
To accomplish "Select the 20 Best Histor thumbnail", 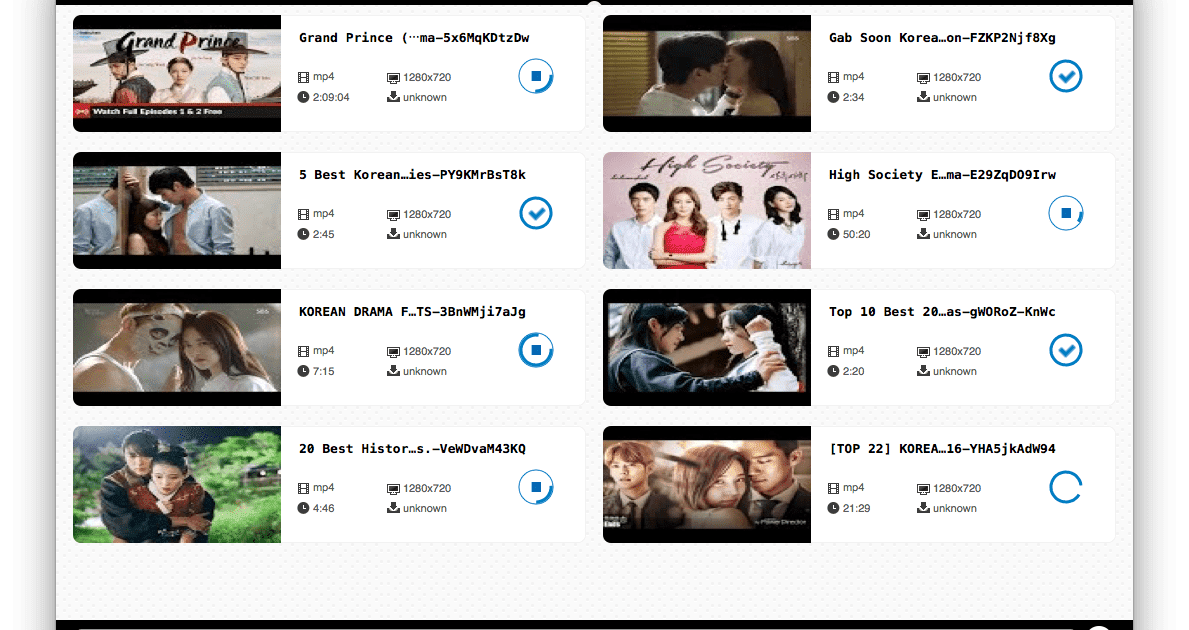I will (177, 484).
